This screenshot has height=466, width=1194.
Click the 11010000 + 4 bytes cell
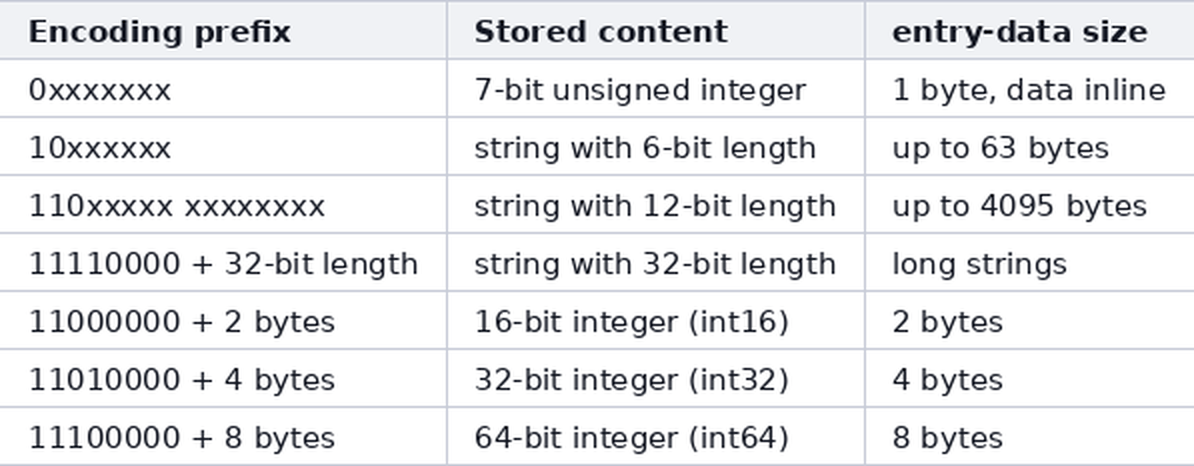click(x=223, y=378)
